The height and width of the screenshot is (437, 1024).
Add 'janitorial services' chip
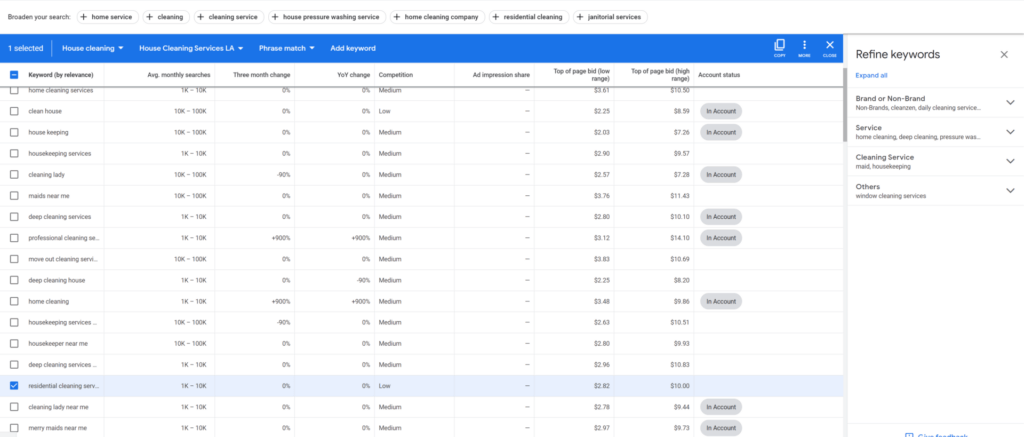(x=610, y=17)
